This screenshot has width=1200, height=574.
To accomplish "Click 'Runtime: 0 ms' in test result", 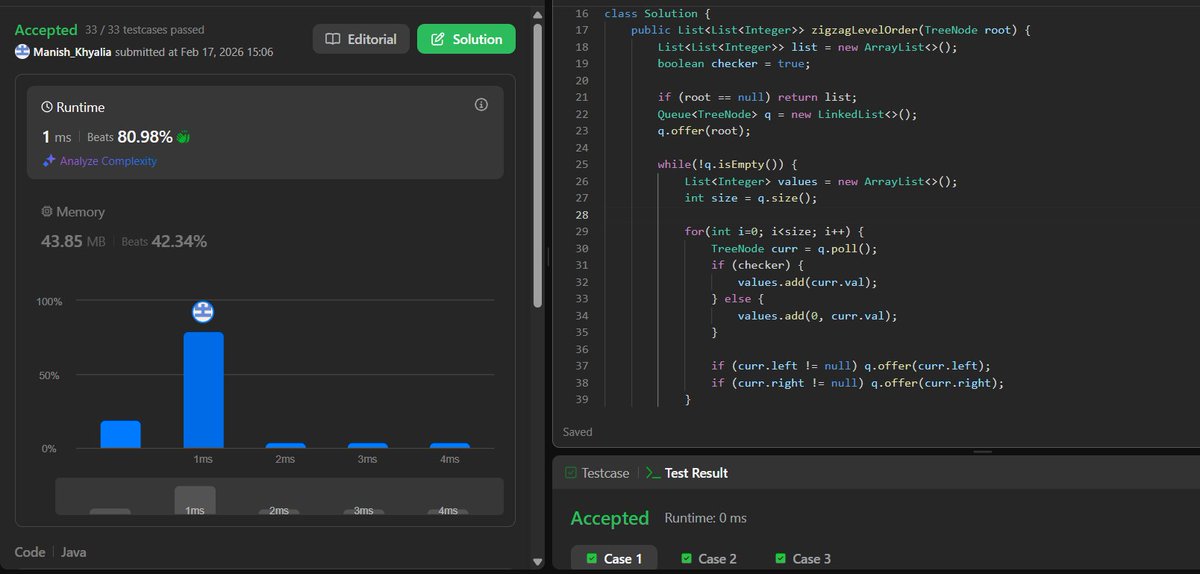I will 705,518.
